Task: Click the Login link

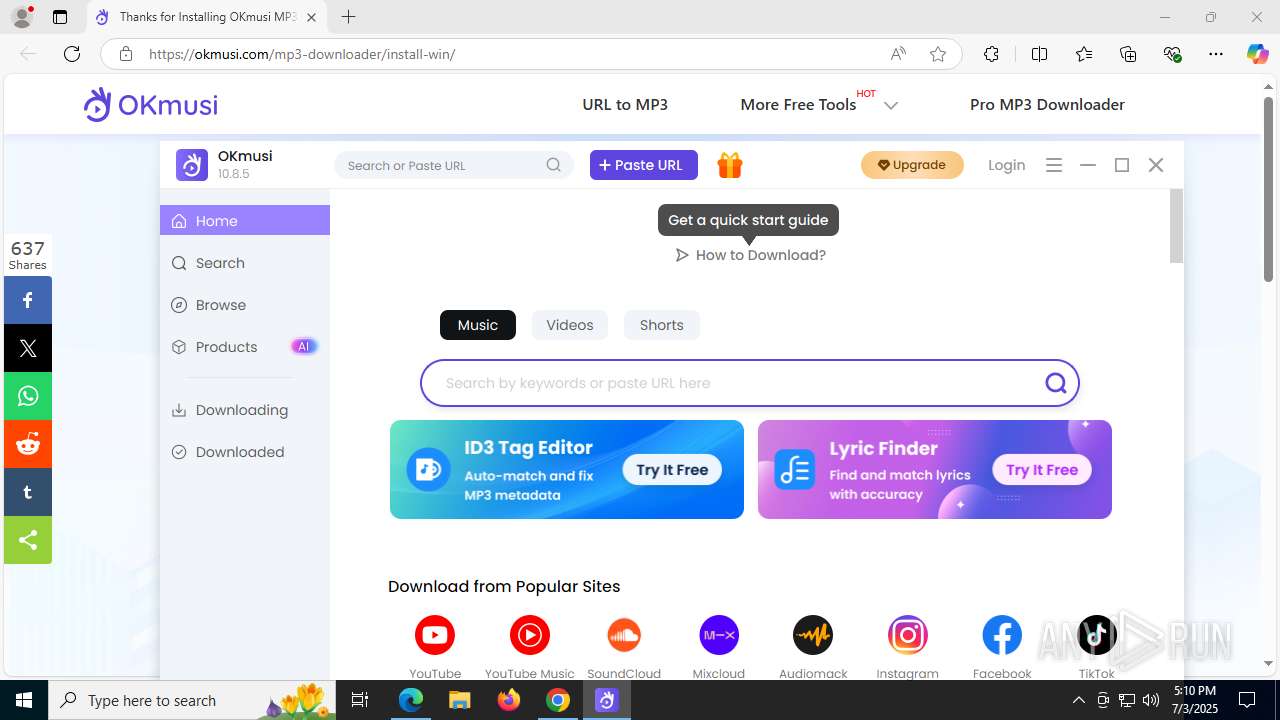Action: [x=1007, y=165]
